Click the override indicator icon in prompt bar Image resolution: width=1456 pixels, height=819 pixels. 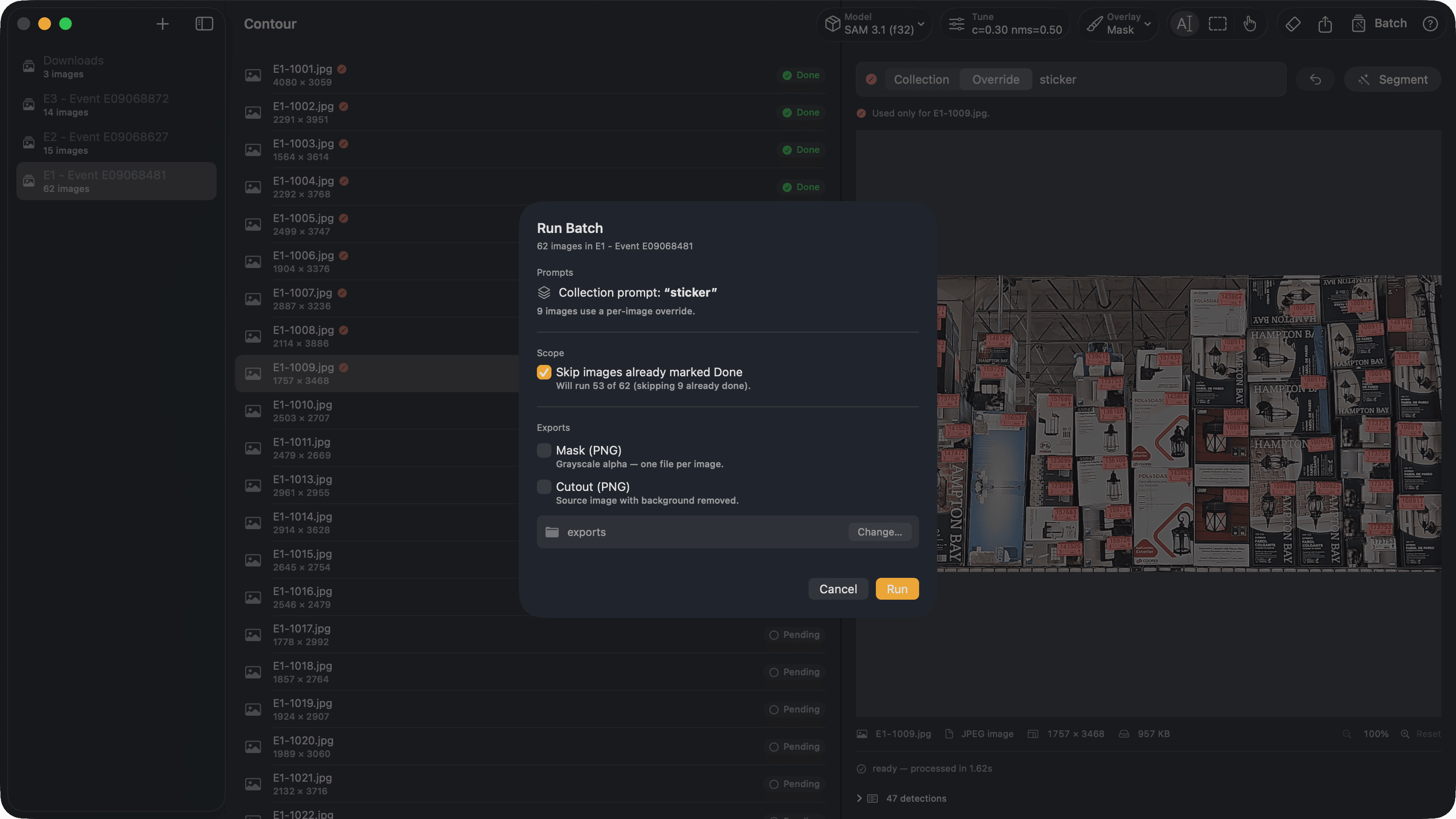click(x=871, y=80)
